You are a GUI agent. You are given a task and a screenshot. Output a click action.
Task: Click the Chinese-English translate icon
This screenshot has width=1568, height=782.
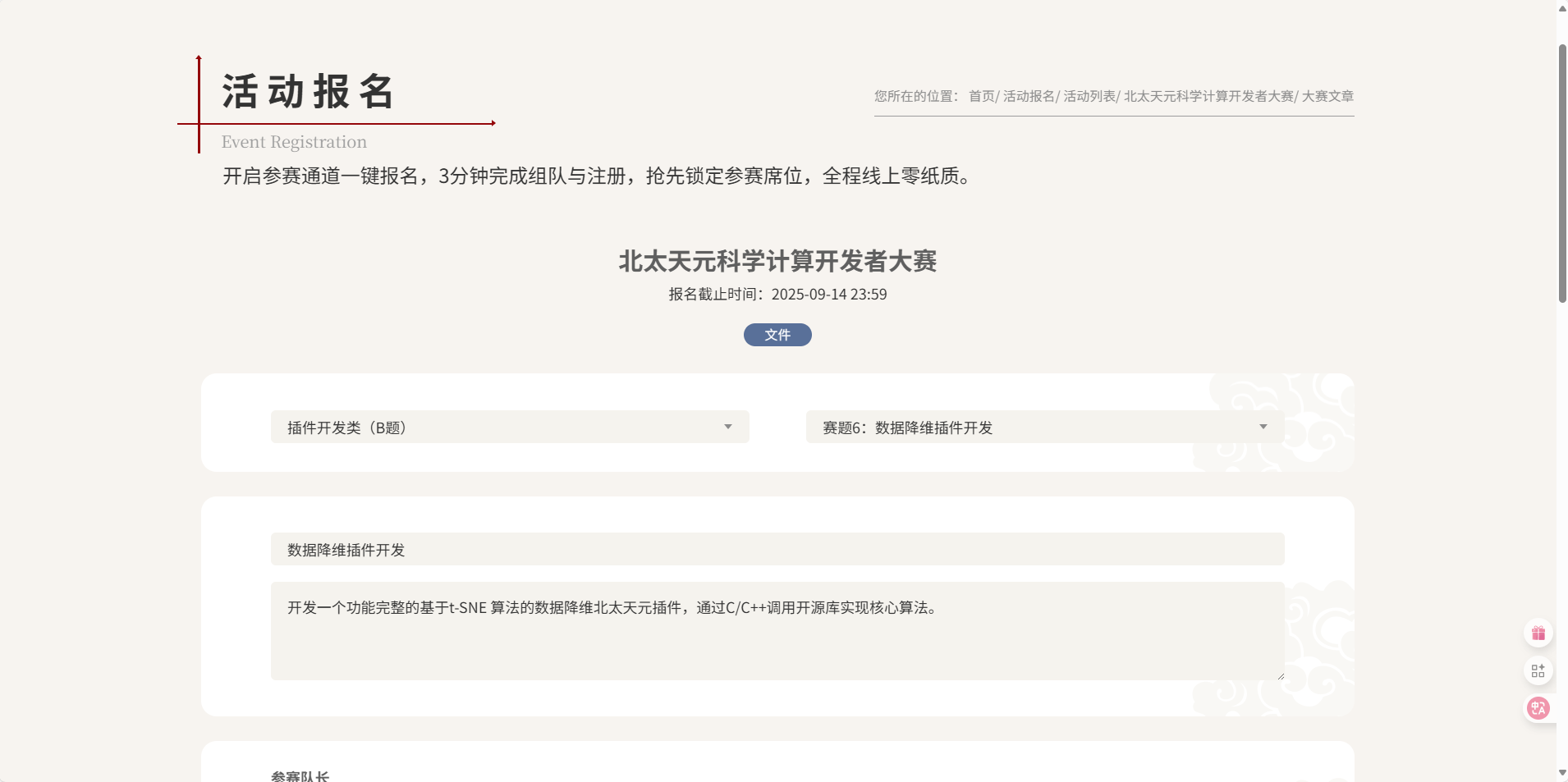(1538, 707)
